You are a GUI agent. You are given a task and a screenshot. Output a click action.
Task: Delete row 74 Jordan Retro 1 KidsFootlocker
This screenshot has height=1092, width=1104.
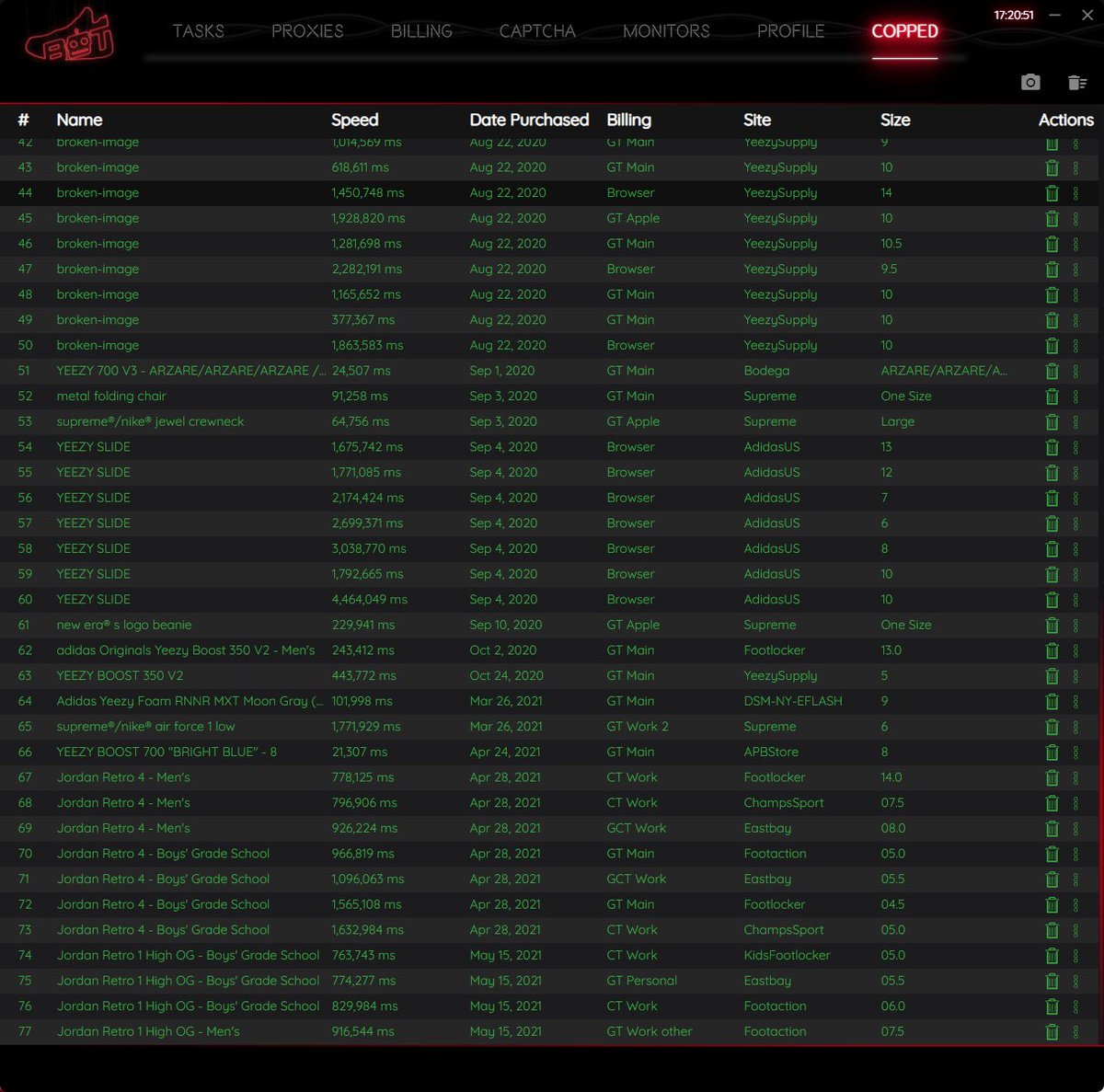1052,955
